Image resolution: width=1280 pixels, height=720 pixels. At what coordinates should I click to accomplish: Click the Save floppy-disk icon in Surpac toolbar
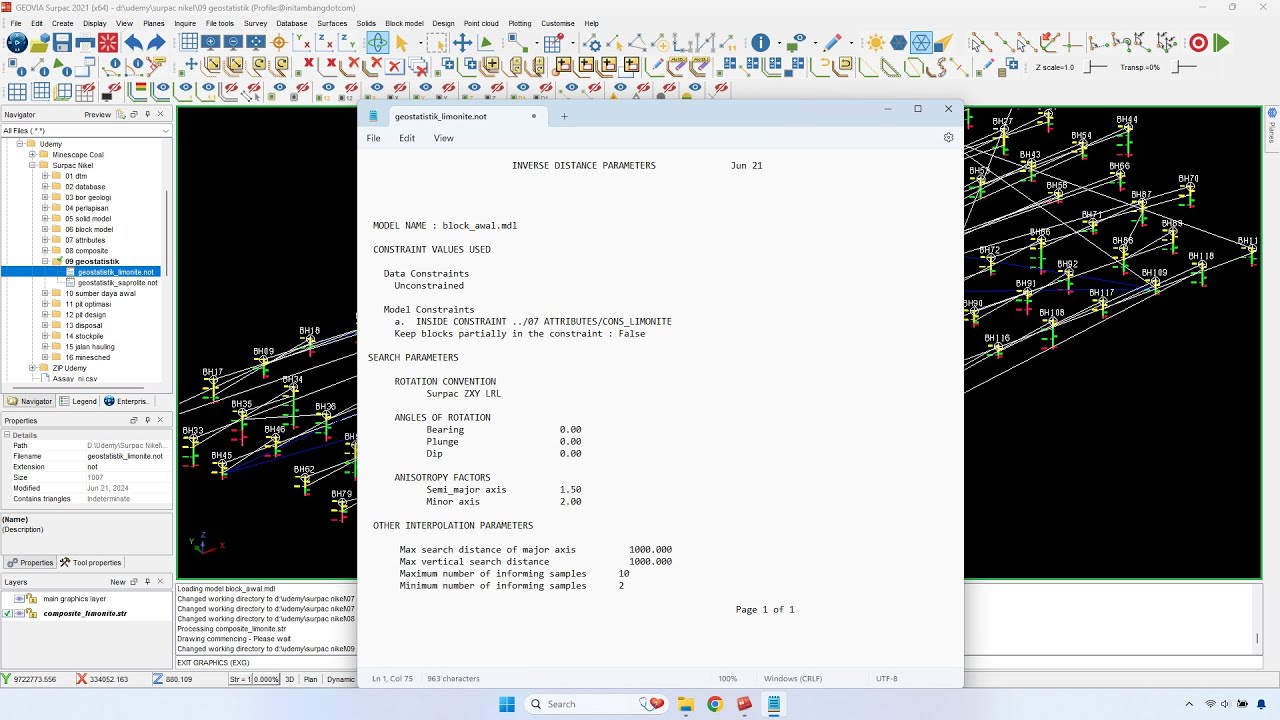point(62,43)
